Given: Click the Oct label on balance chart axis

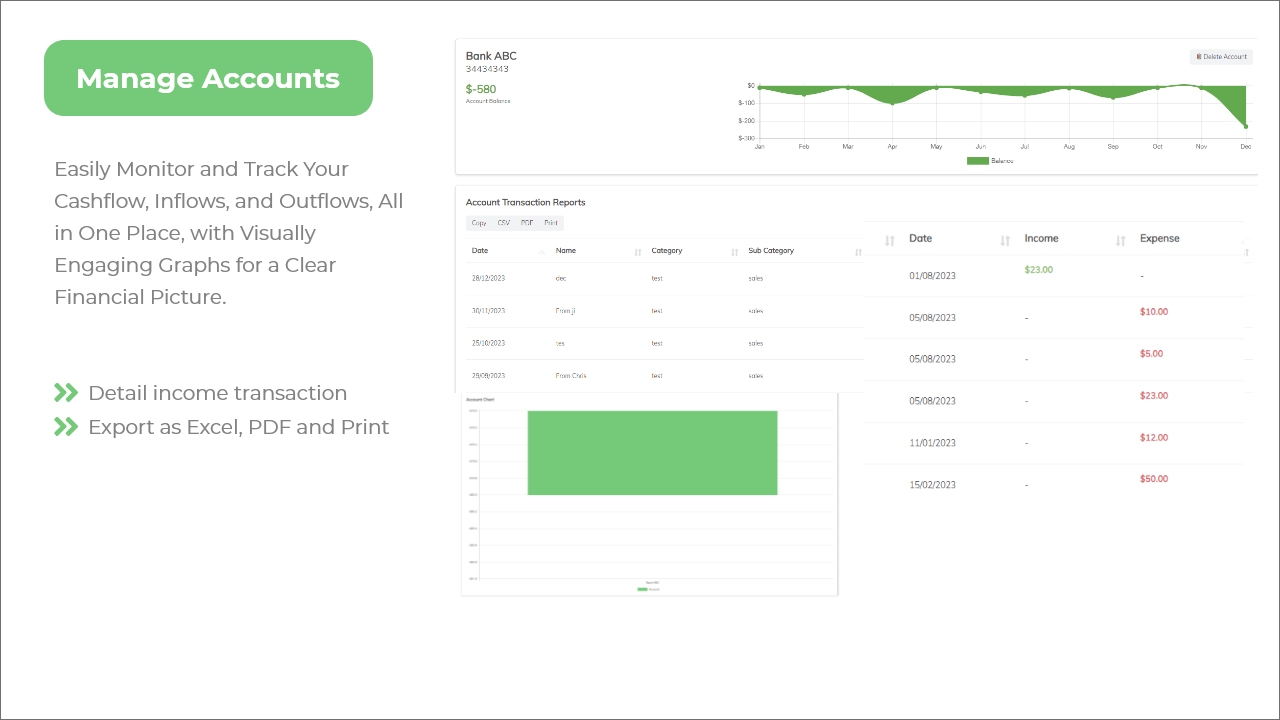Looking at the screenshot, I should coord(1157,147).
